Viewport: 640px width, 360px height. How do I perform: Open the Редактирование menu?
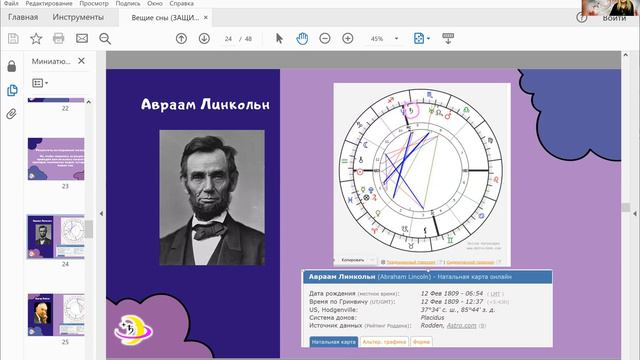[49, 3]
